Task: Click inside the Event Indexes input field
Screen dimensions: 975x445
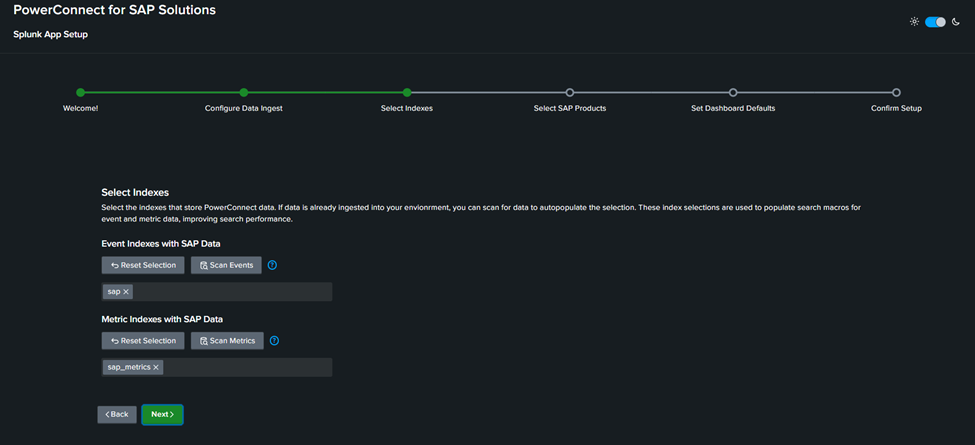Action: tap(230, 292)
